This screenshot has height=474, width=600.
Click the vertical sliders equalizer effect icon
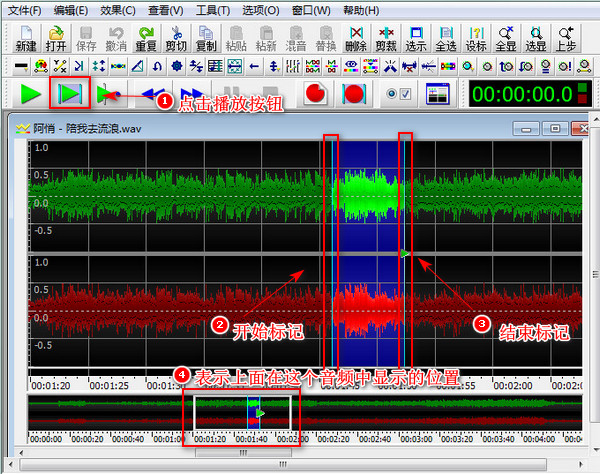(x=293, y=66)
